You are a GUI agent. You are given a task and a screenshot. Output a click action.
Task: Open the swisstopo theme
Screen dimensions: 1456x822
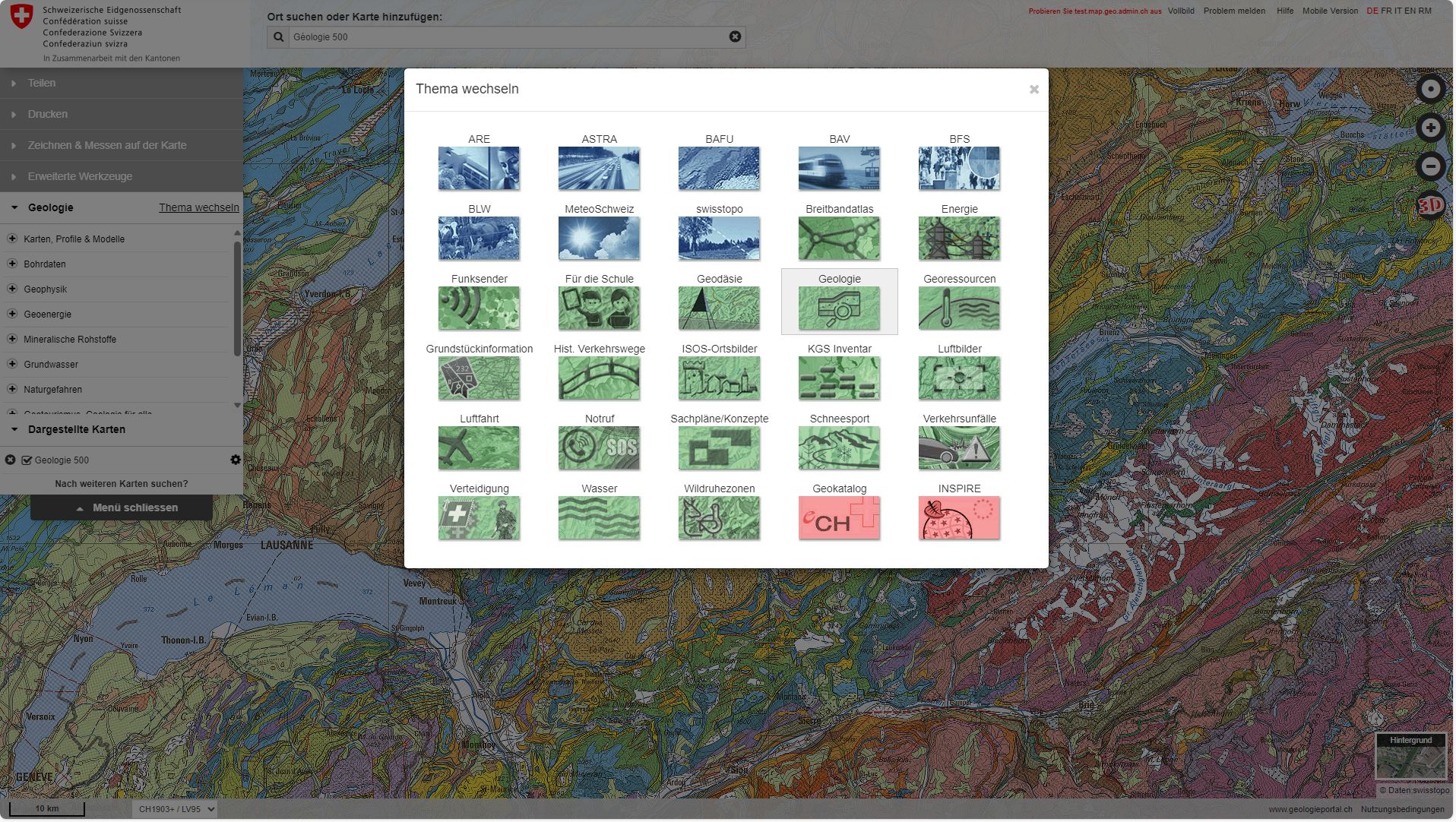pos(719,238)
